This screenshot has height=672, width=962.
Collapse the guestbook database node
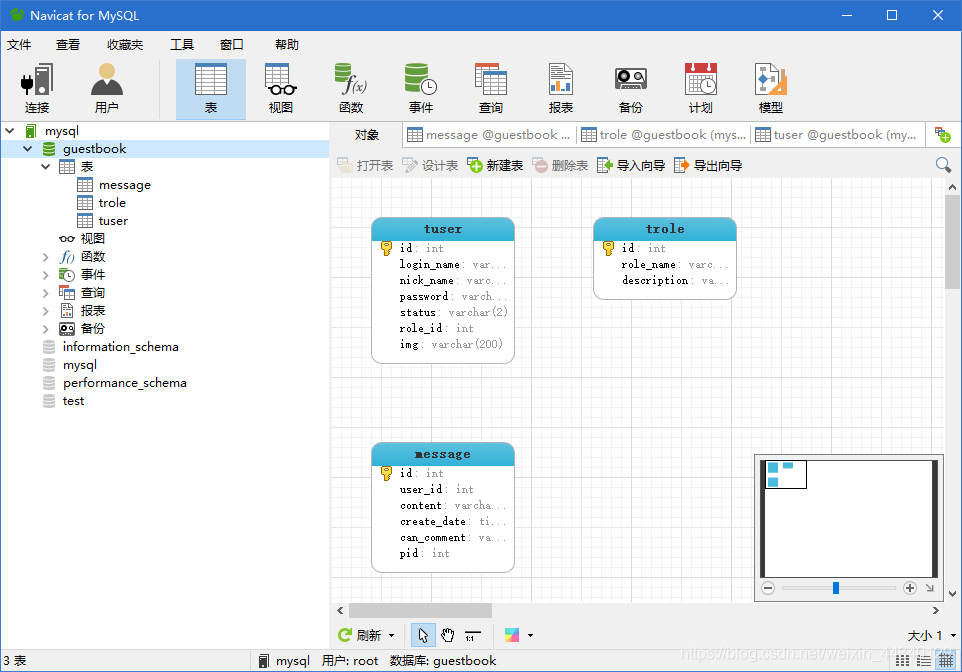click(28, 149)
